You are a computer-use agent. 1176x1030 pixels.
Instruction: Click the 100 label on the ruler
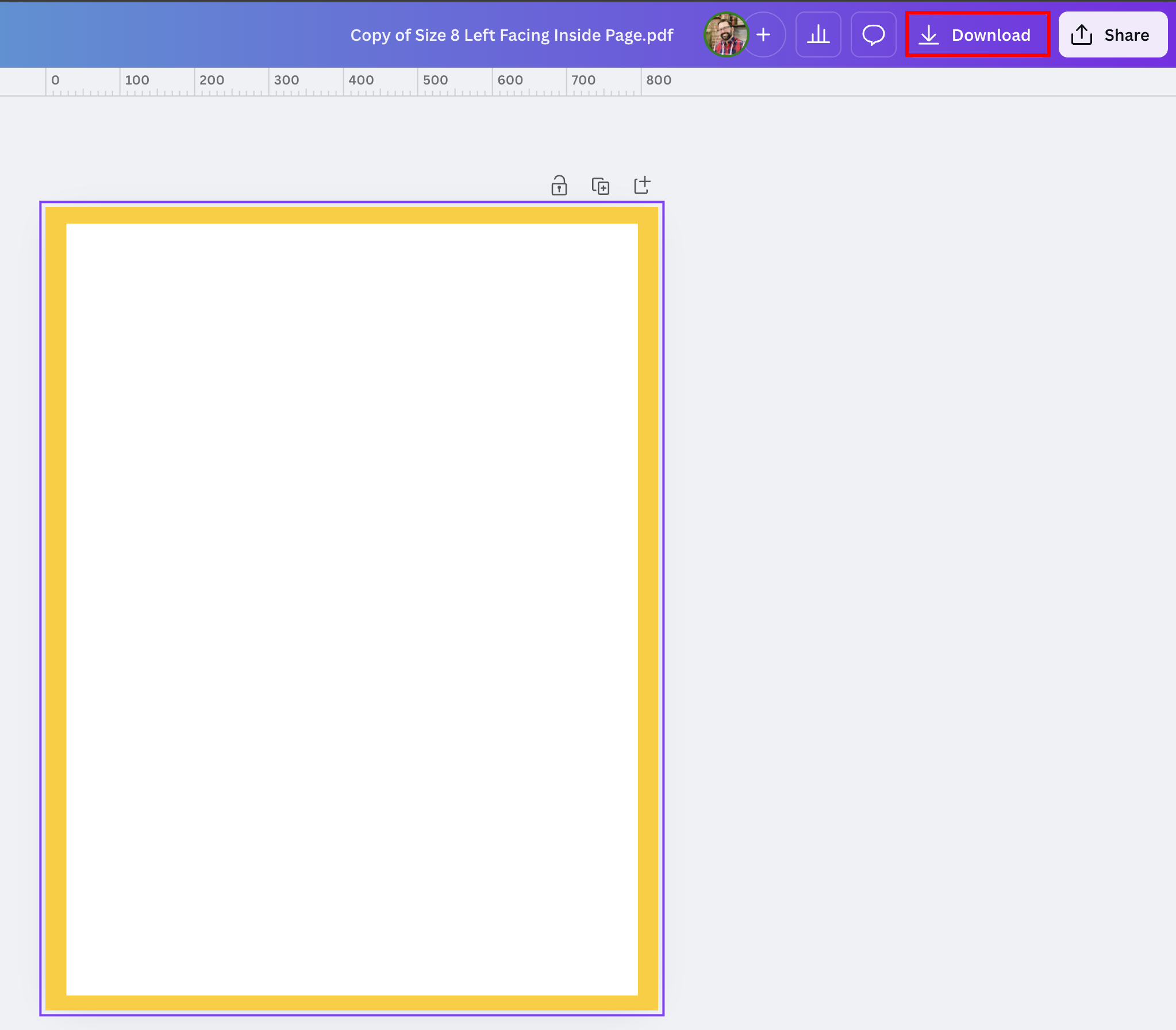(137, 80)
